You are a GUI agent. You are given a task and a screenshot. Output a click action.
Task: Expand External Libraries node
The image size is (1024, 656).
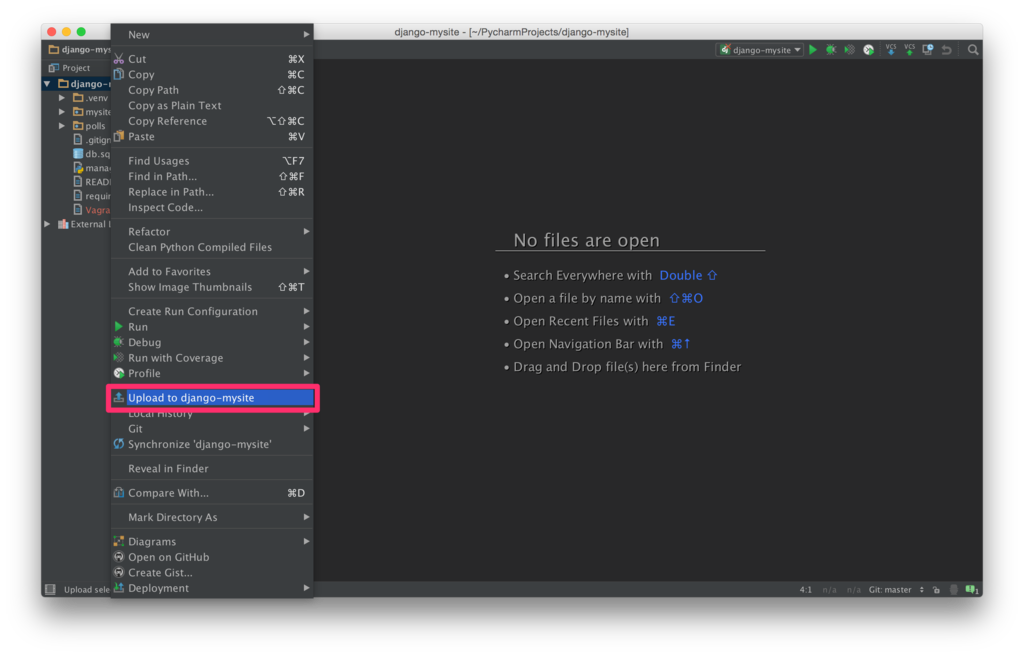point(47,224)
